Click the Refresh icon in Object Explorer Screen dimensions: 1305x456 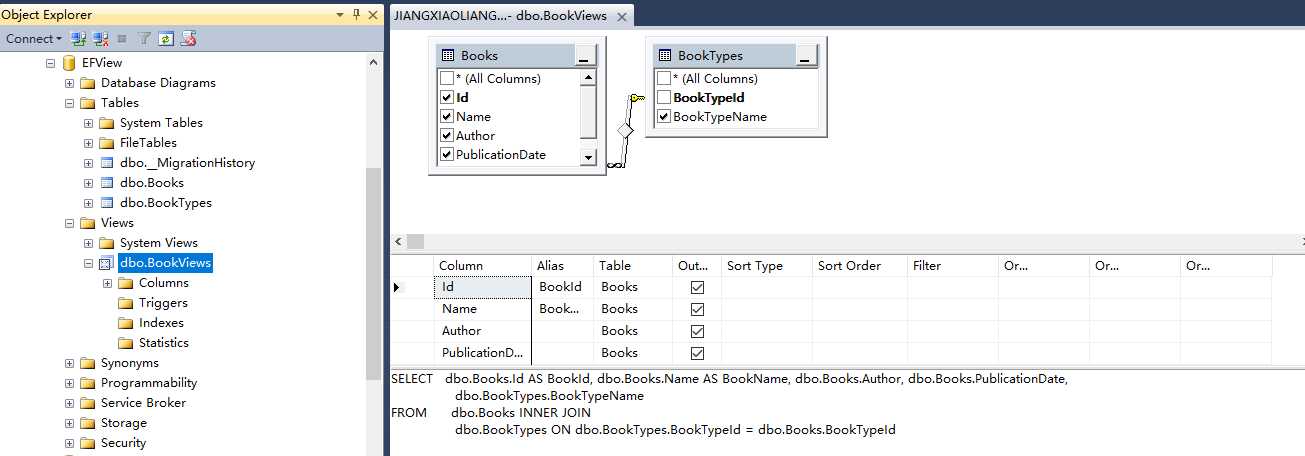pos(166,39)
